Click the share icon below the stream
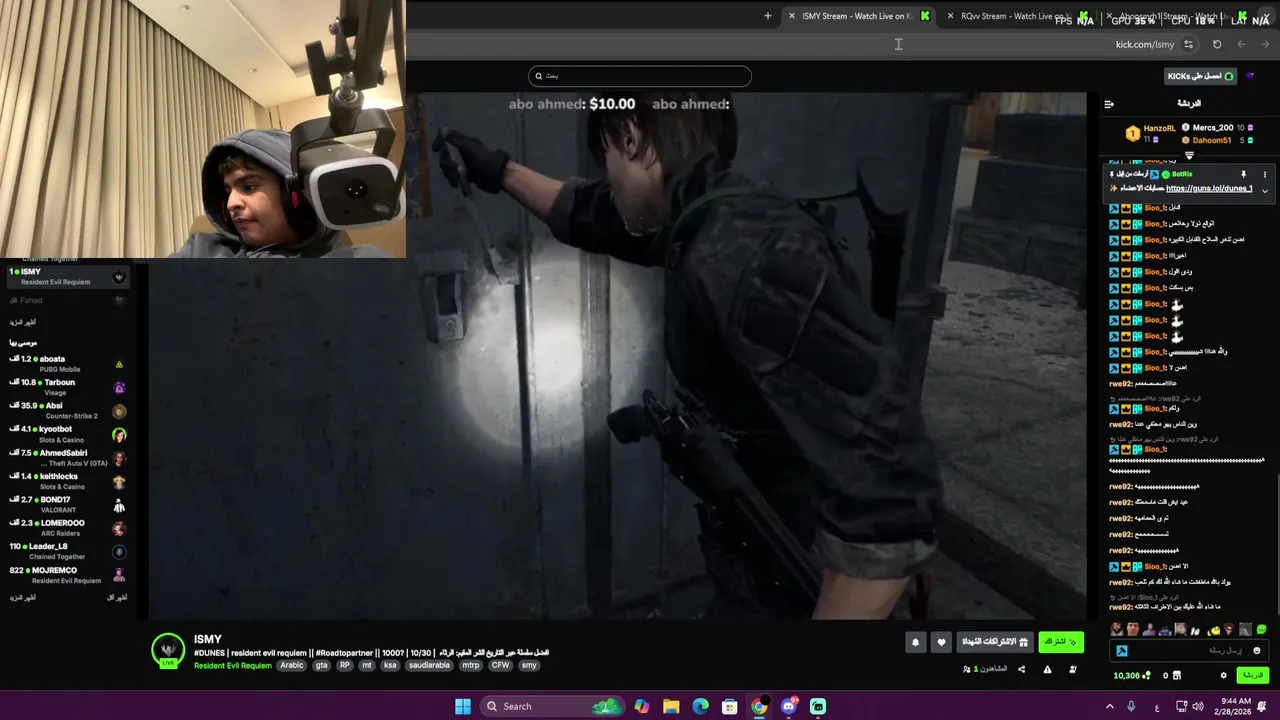The image size is (1280, 720). [1021, 669]
